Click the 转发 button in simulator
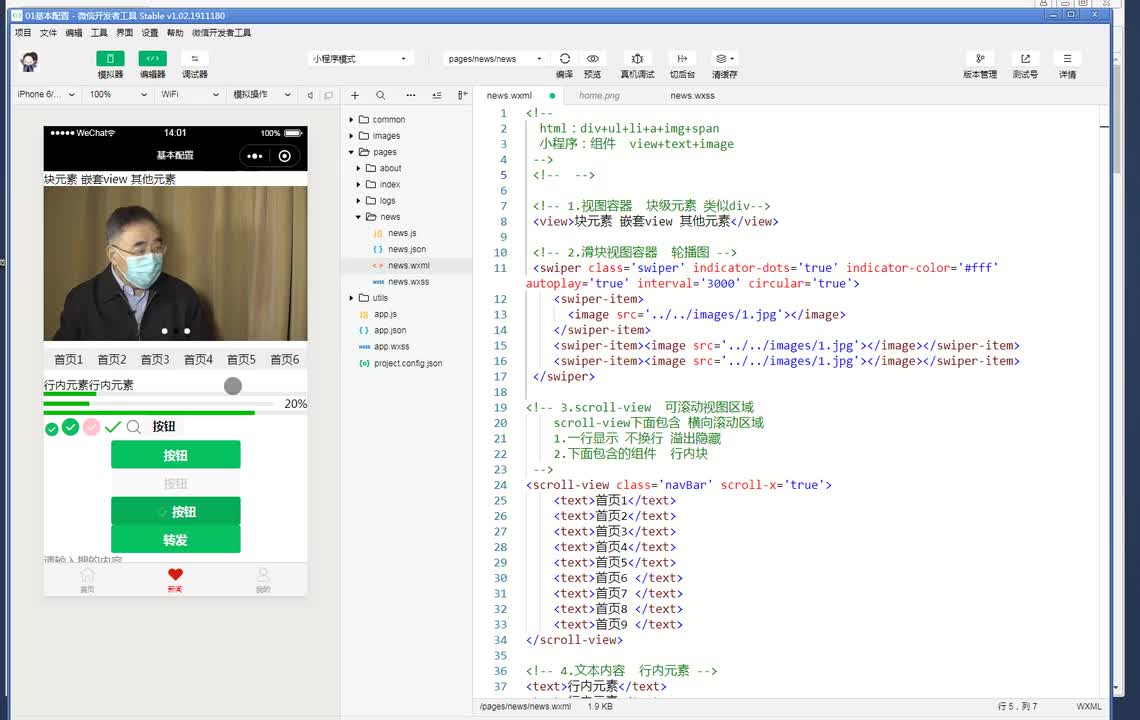This screenshot has height=720, width=1140. [x=175, y=540]
